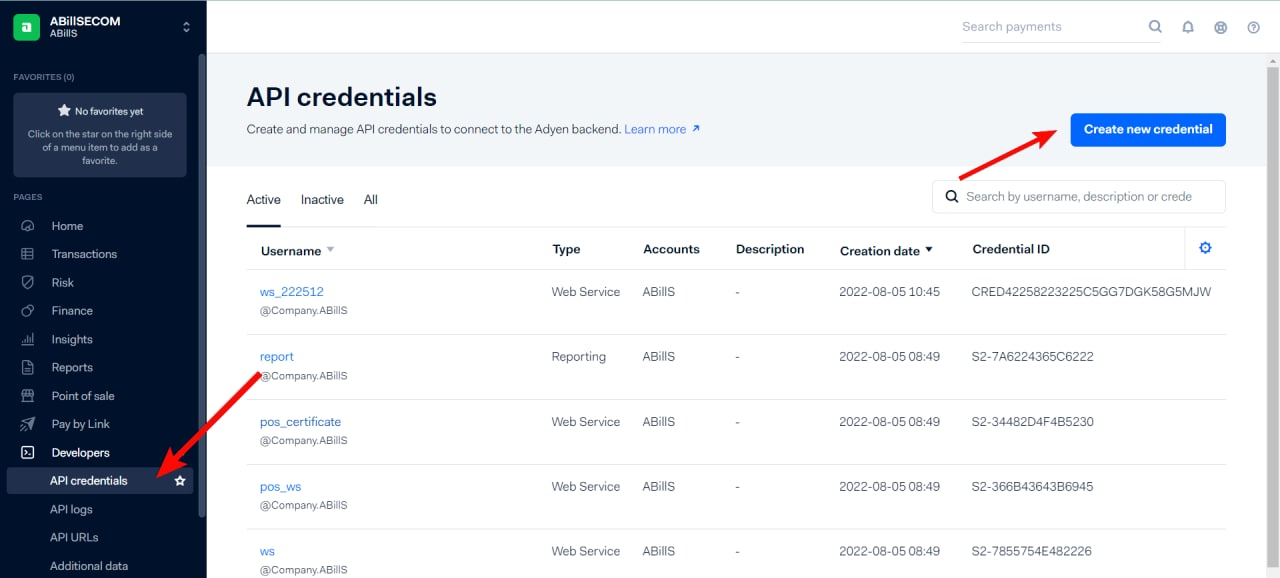Click the Accounts column header
This screenshot has height=578, width=1280.
coord(671,249)
